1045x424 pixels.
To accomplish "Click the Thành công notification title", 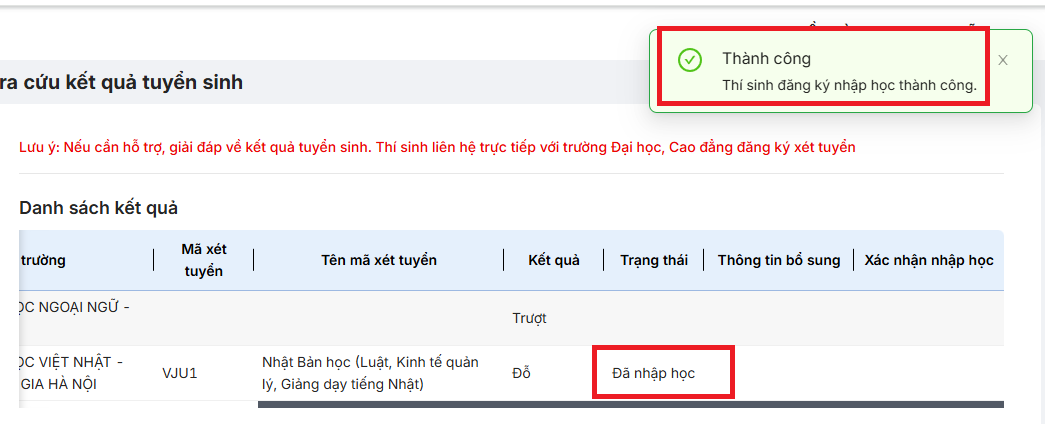I will 766,59.
